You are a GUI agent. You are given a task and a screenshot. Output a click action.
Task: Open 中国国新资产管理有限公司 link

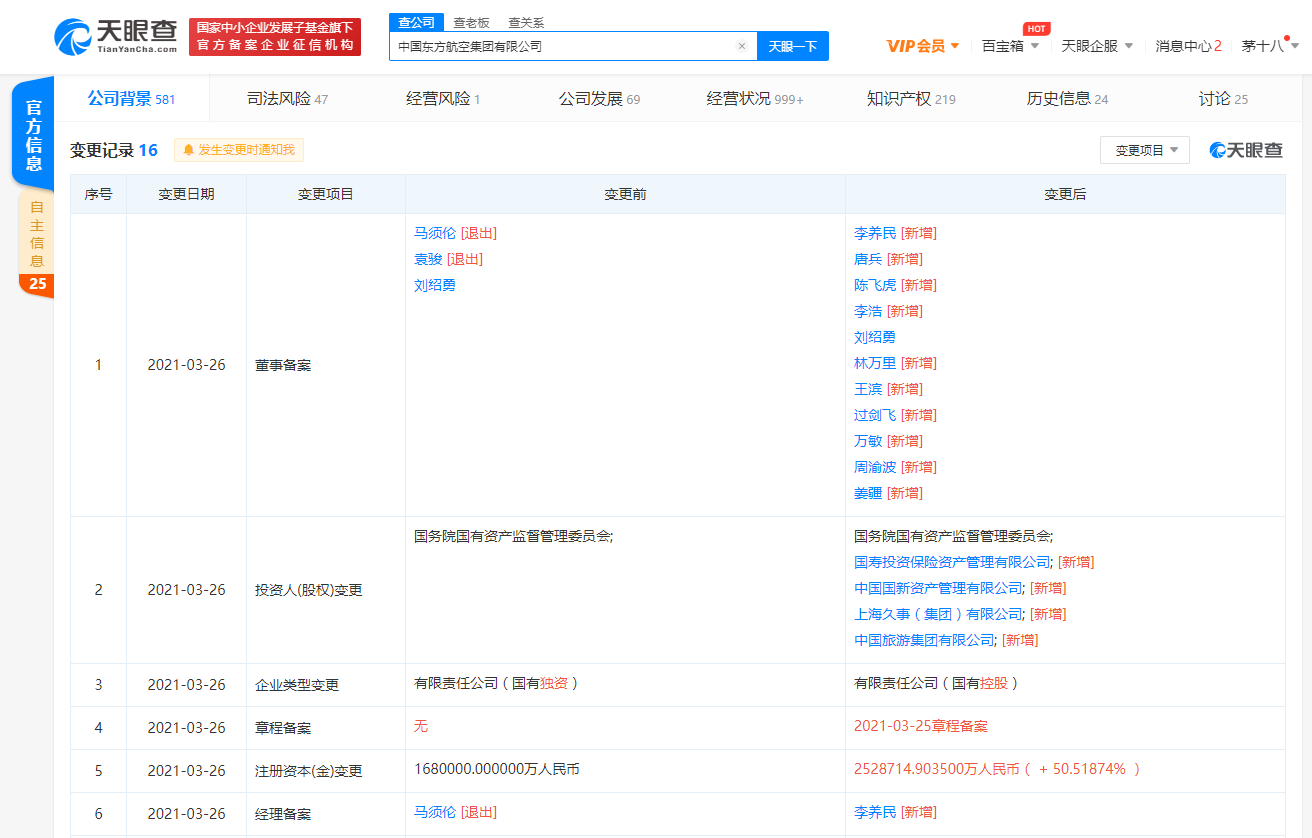click(x=938, y=588)
